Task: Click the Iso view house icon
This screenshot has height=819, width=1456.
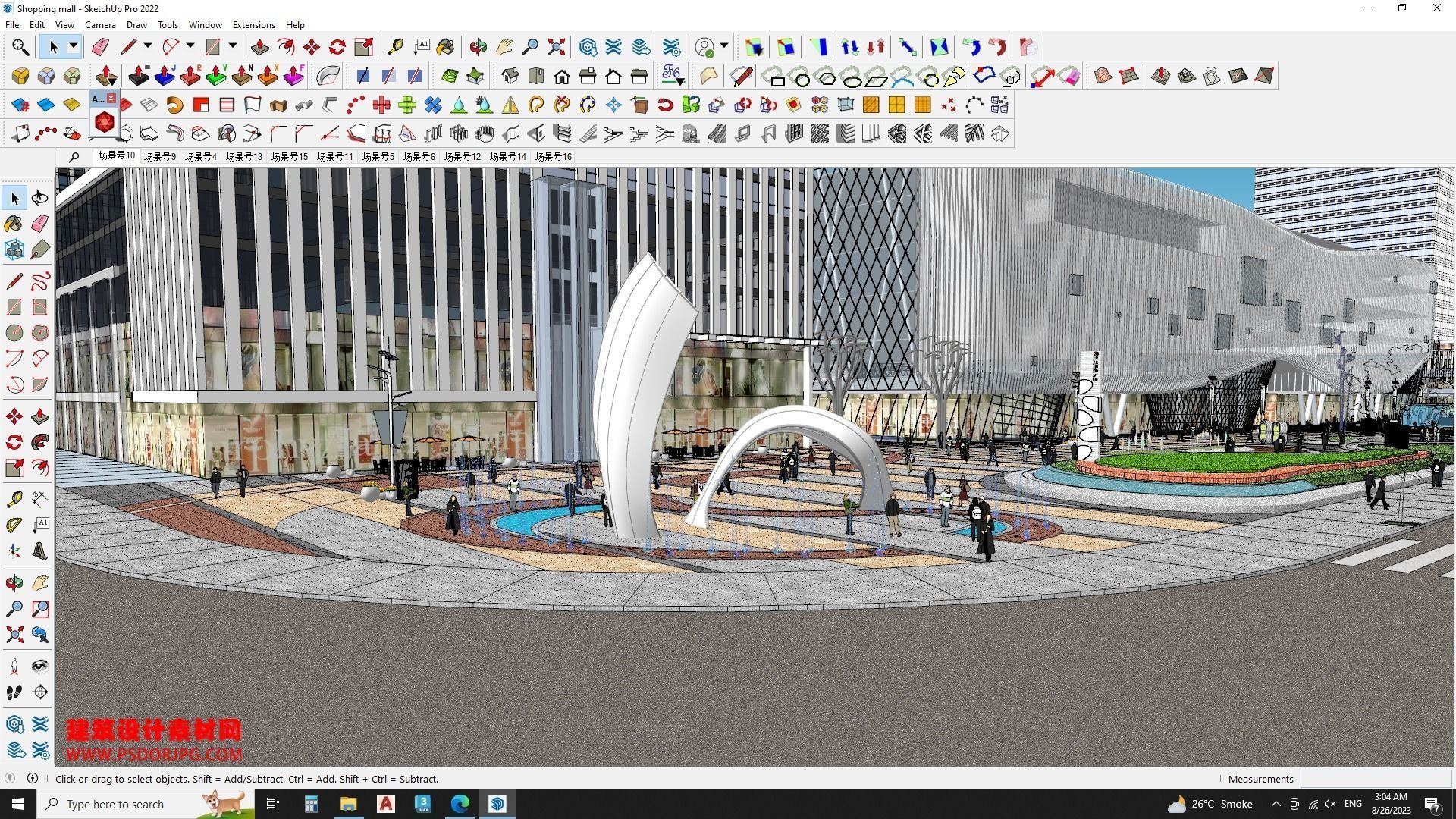Action: tap(510, 76)
